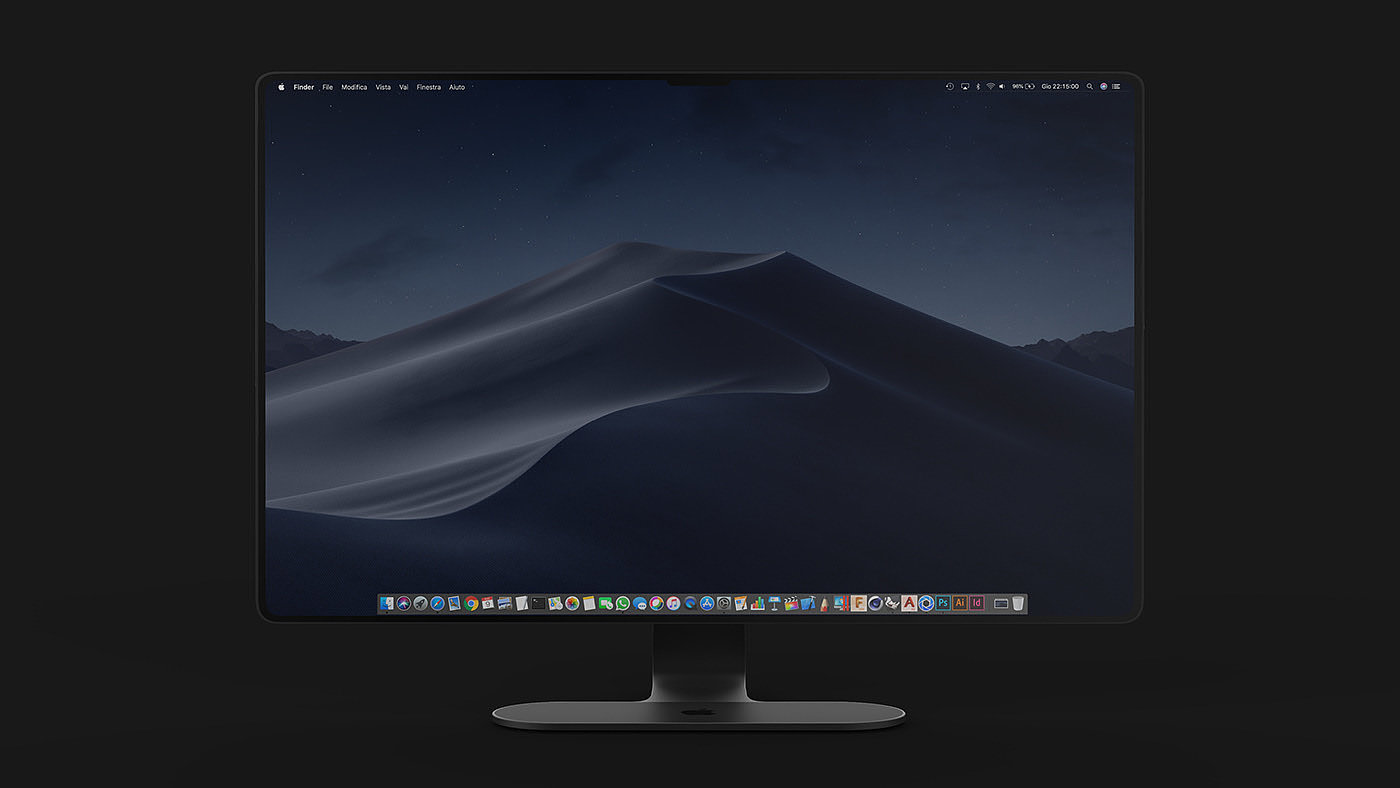The image size is (1400, 788).
Task: Show battery status at 96%
Action: click(x=1023, y=87)
